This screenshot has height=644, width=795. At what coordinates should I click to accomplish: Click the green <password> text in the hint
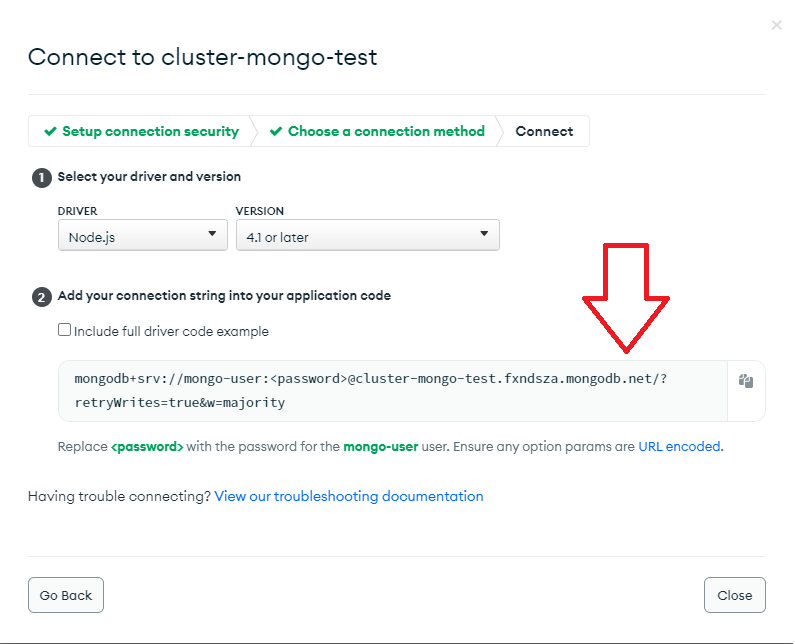pos(147,447)
